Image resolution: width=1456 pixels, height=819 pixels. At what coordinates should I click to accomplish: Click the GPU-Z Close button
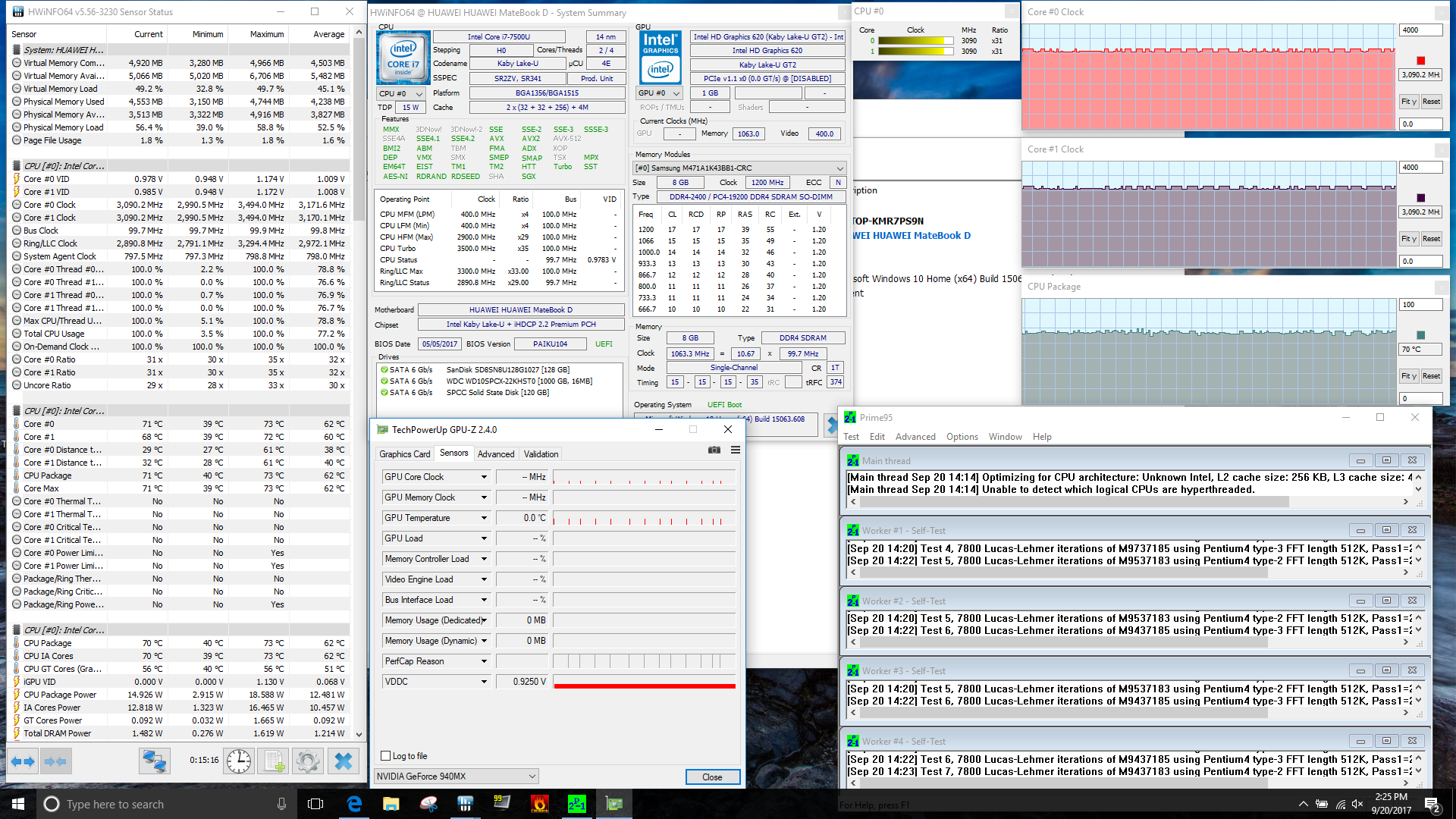click(711, 777)
